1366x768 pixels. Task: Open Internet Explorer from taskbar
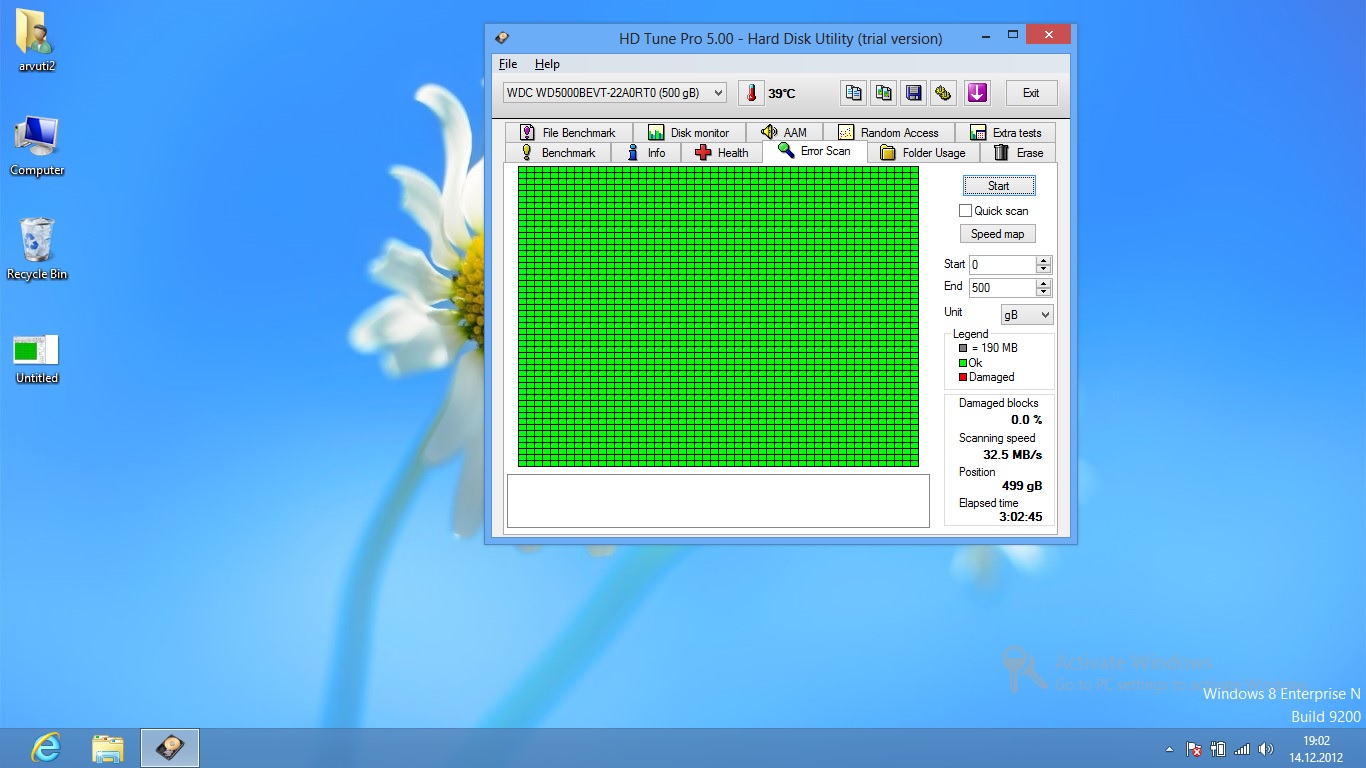46,748
